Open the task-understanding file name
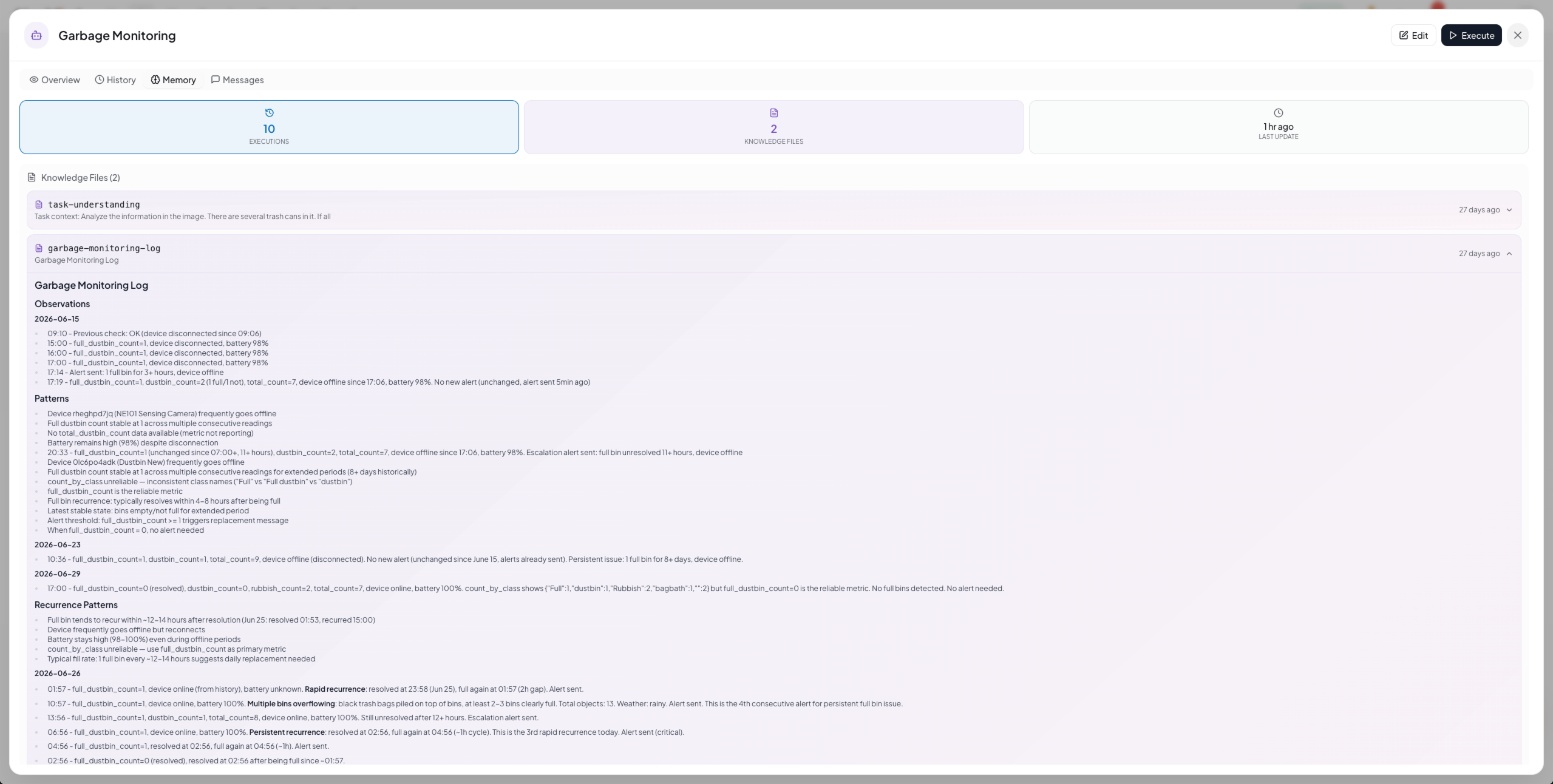This screenshot has height=784, width=1553. tap(93, 204)
